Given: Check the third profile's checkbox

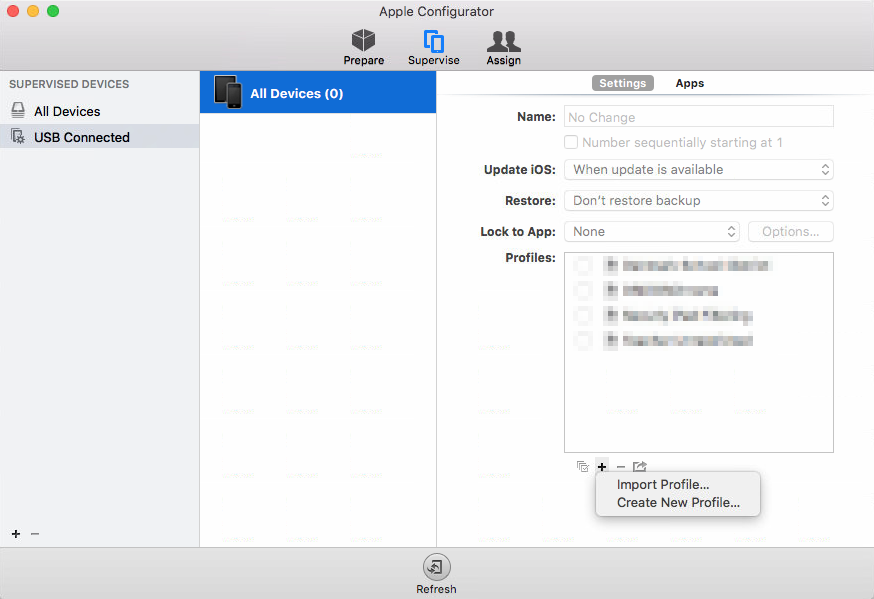Looking at the screenshot, I should tap(583, 315).
